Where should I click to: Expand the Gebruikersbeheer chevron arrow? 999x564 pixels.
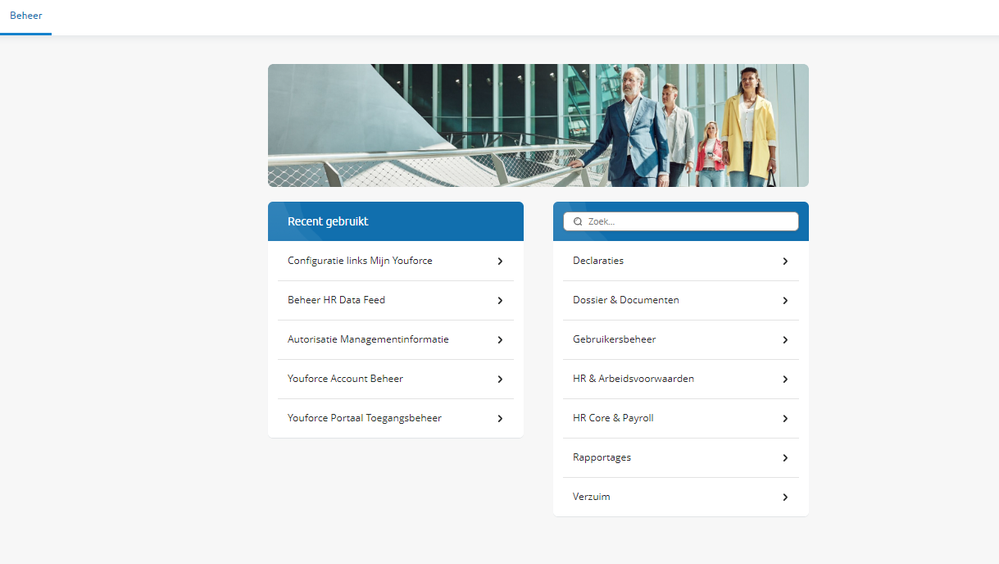click(785, 340)
